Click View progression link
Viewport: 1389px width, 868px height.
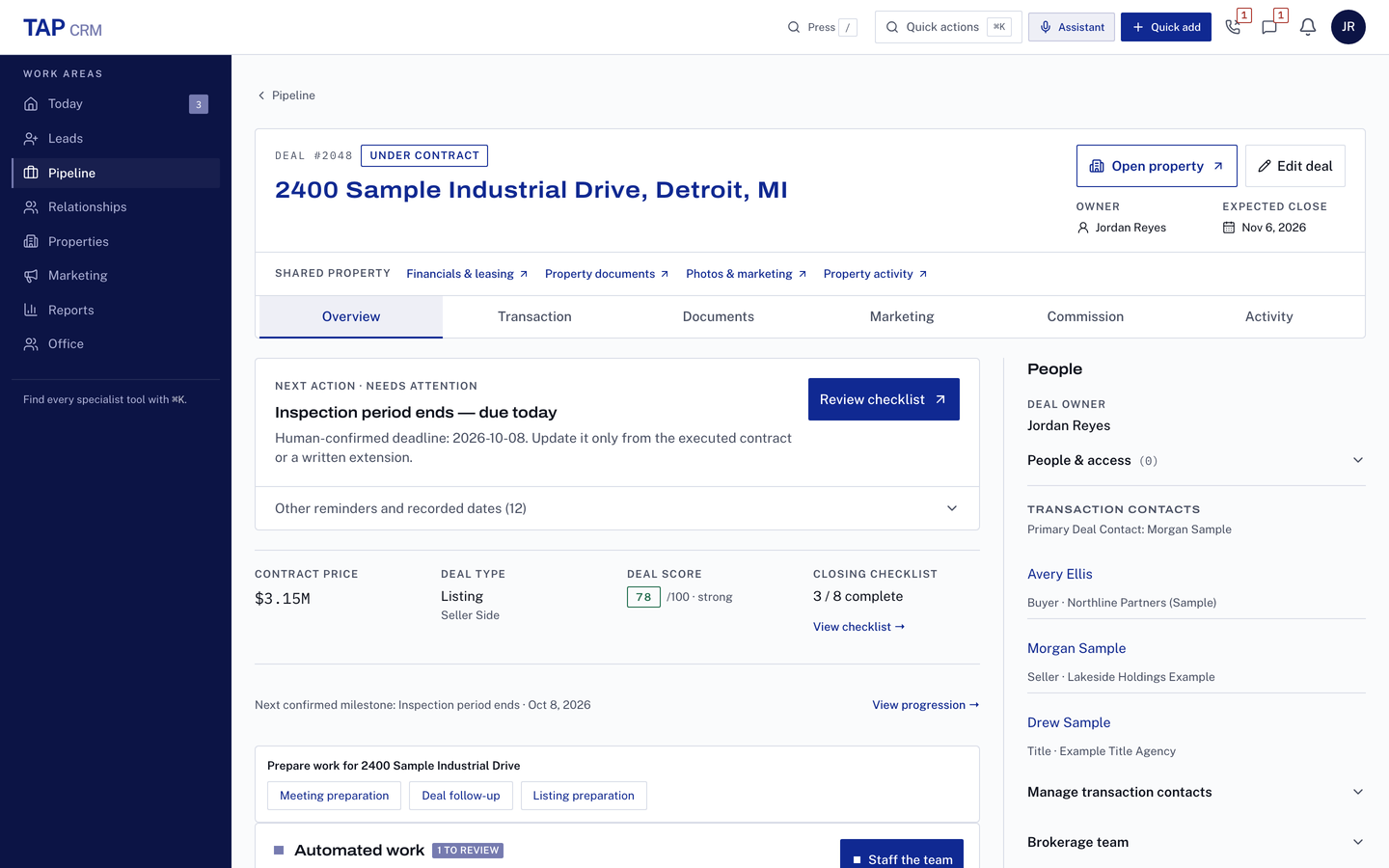click(926, 705)
